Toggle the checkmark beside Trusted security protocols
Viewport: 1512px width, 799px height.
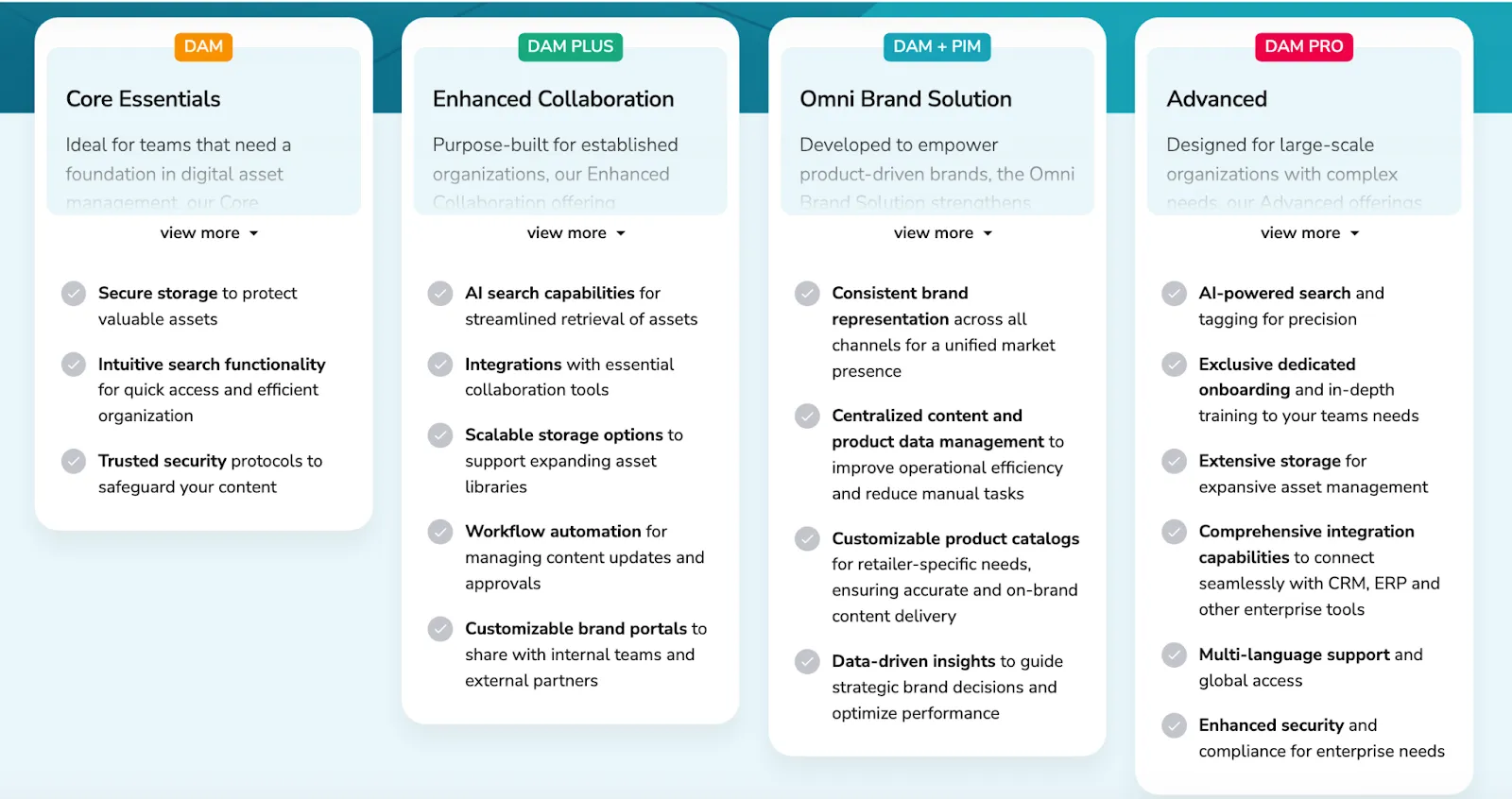click(x=74, y=462)
